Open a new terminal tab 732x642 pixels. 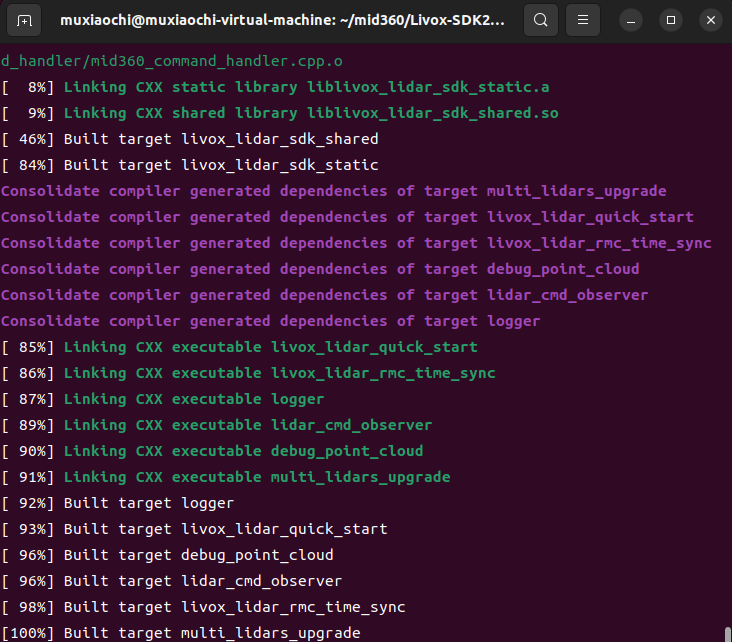[24, 20]
